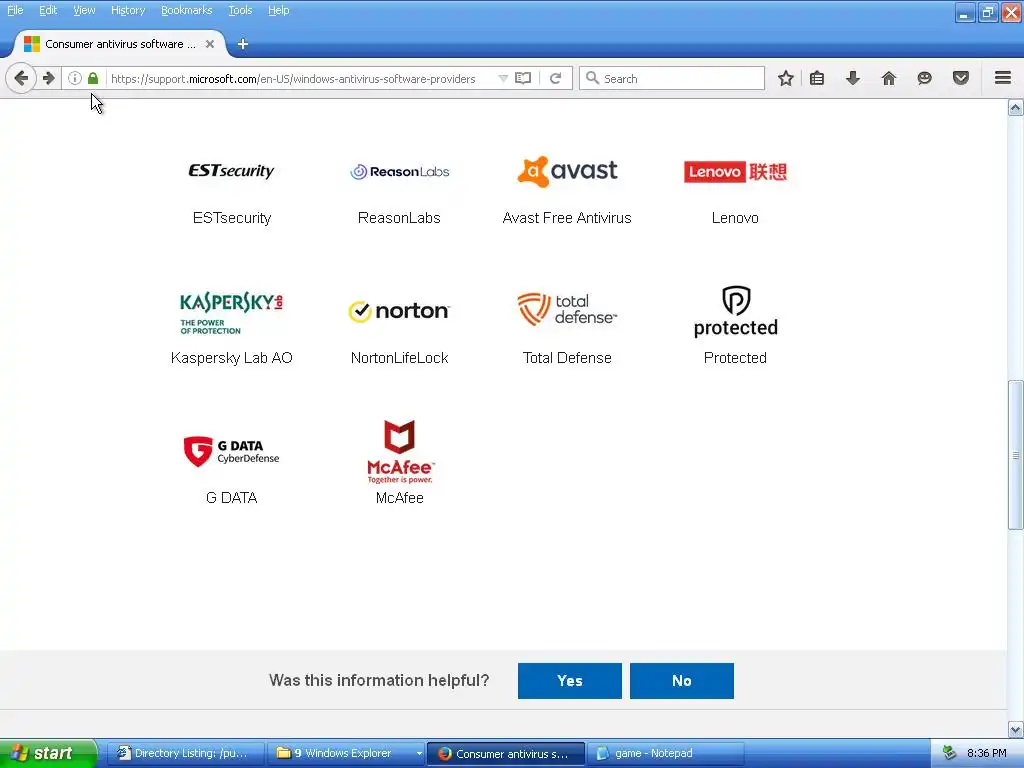Show bookmarks list icon

817,78
